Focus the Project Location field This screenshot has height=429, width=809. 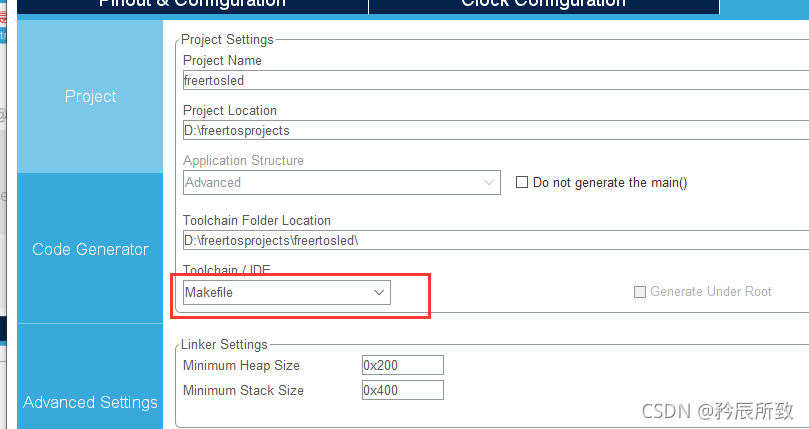(x=495, y=130)
